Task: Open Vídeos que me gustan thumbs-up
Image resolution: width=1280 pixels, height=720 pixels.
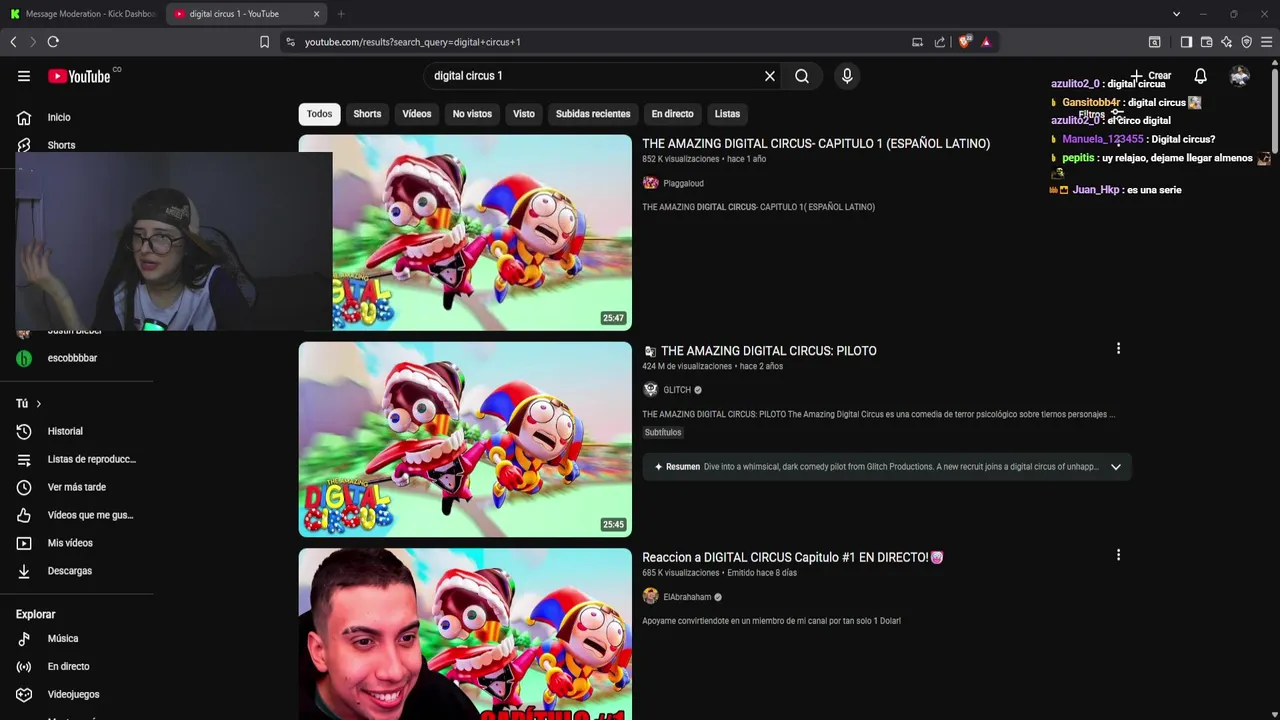Action: point(24,515)
